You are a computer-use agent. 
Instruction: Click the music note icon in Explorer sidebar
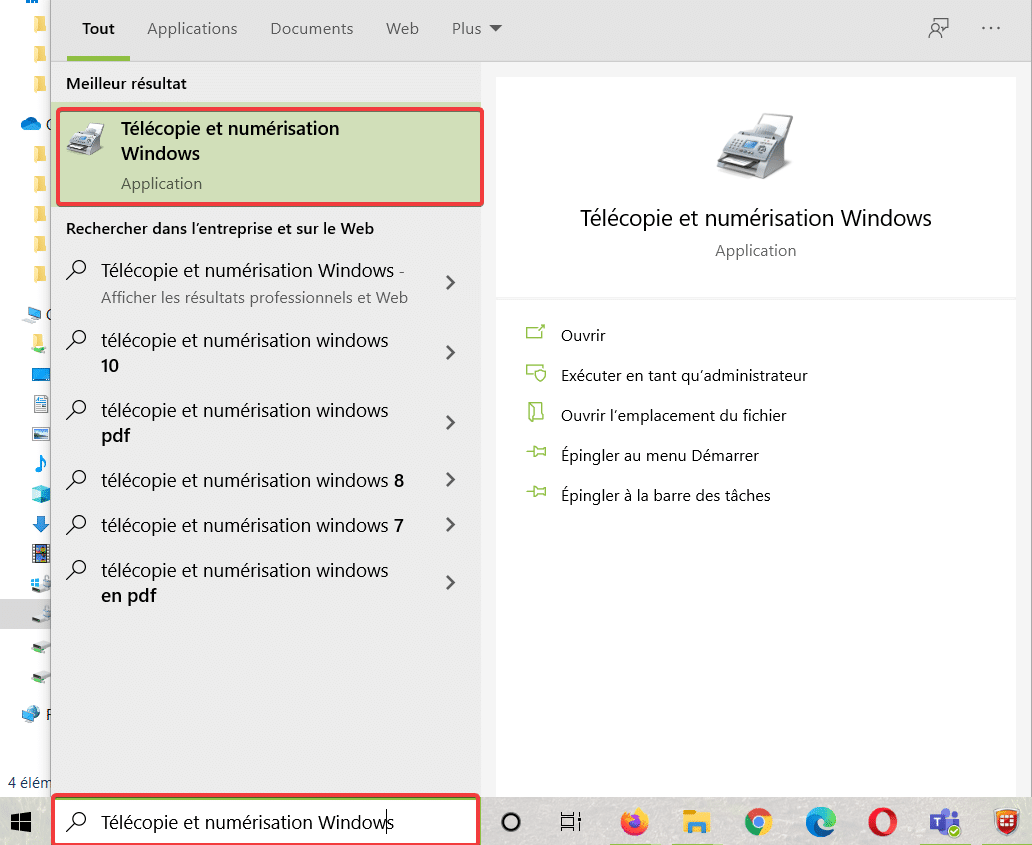click(40, 464)
